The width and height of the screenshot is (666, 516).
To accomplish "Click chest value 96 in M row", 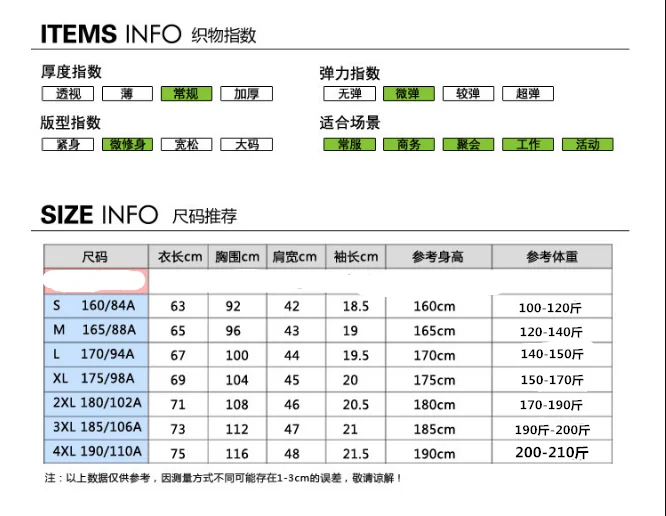I will click(x=233, y=331).
